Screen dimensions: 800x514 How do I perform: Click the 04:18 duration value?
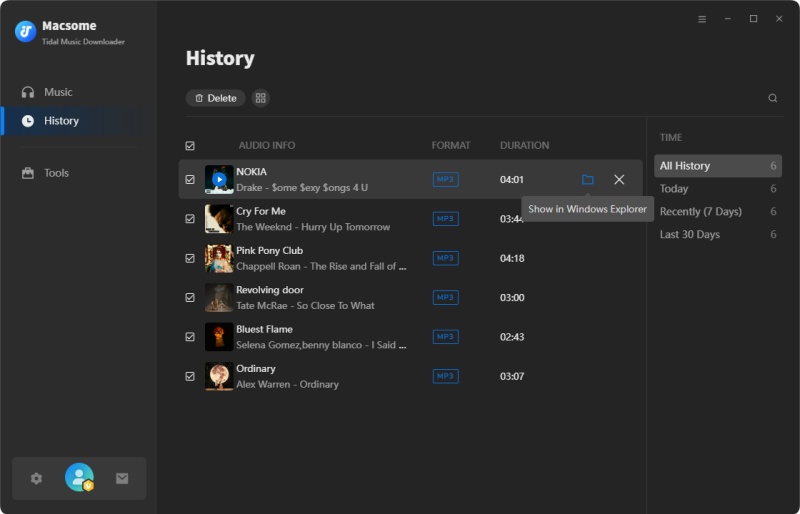(512, 258)
